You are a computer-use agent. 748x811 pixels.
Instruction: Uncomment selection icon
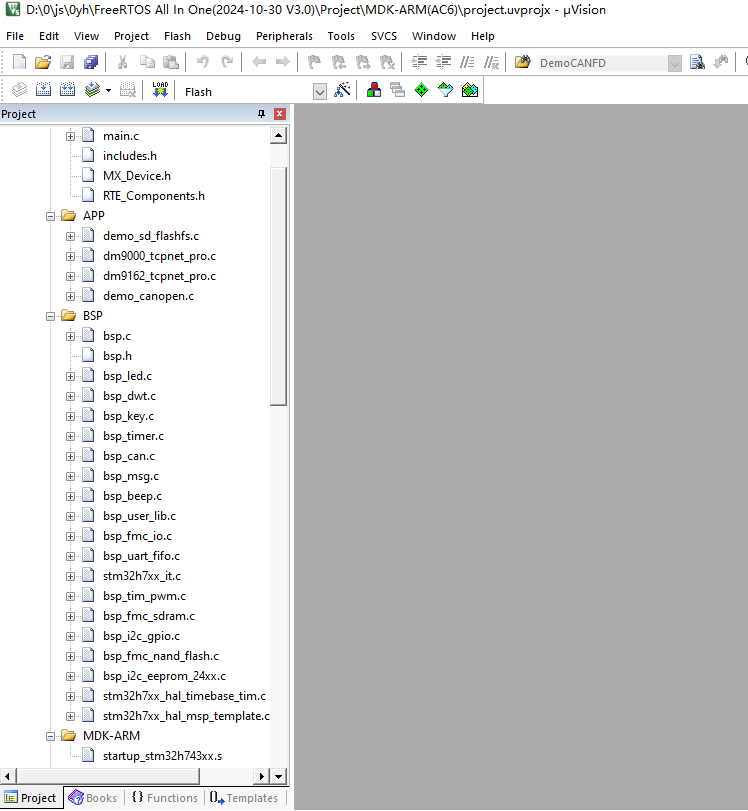tap(491, 63)
